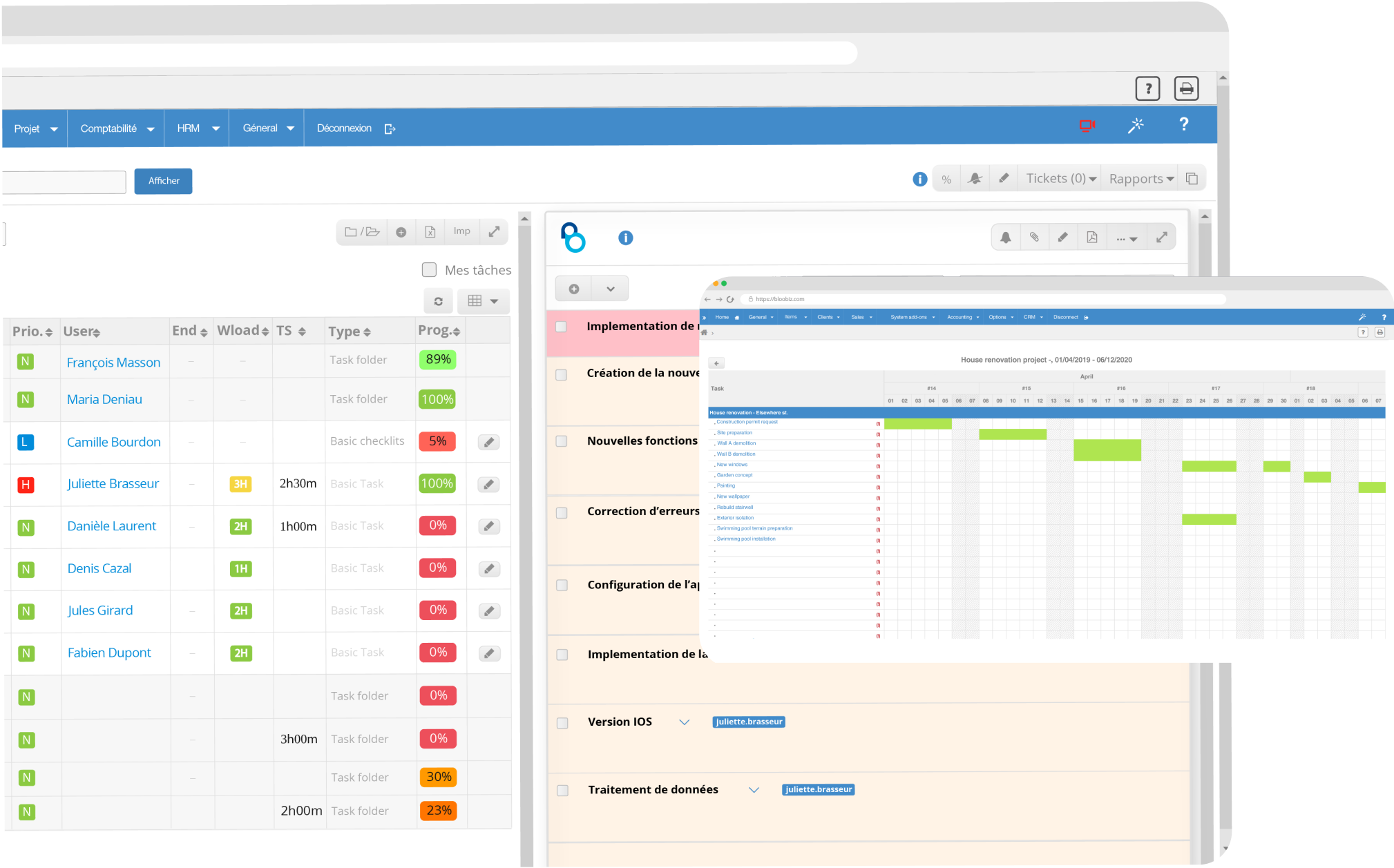Open the Juliette Brasseur user link

(113, 484)
